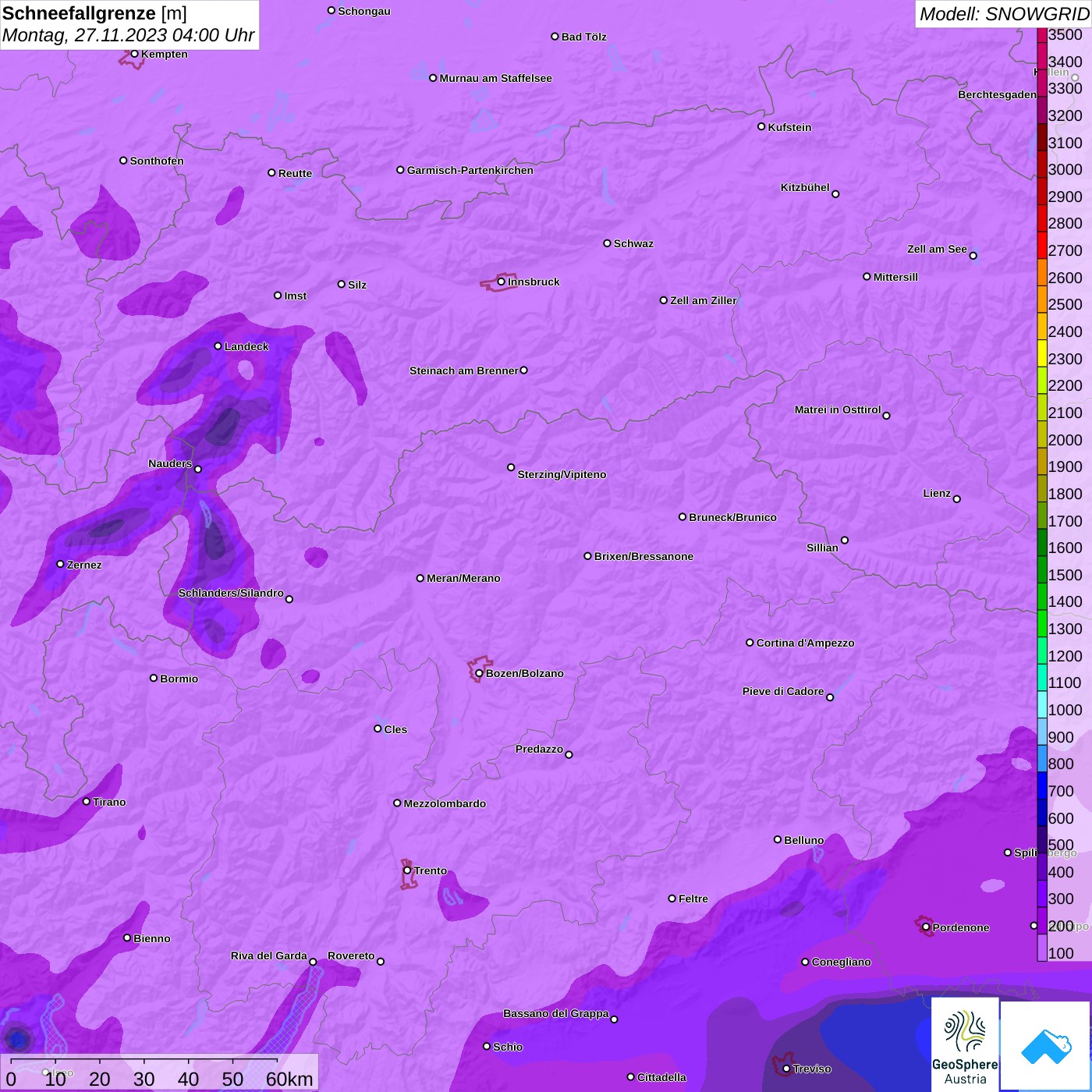Click the 'Zell am See' label
The height and width of the screenshot is (1092, 1092).
937,249
